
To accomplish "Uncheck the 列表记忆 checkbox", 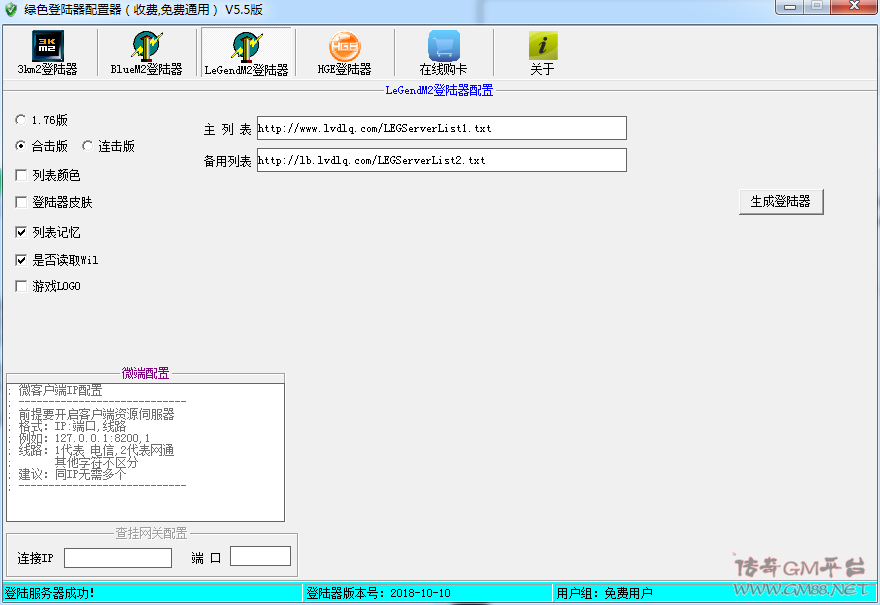I will pos(21,232).
